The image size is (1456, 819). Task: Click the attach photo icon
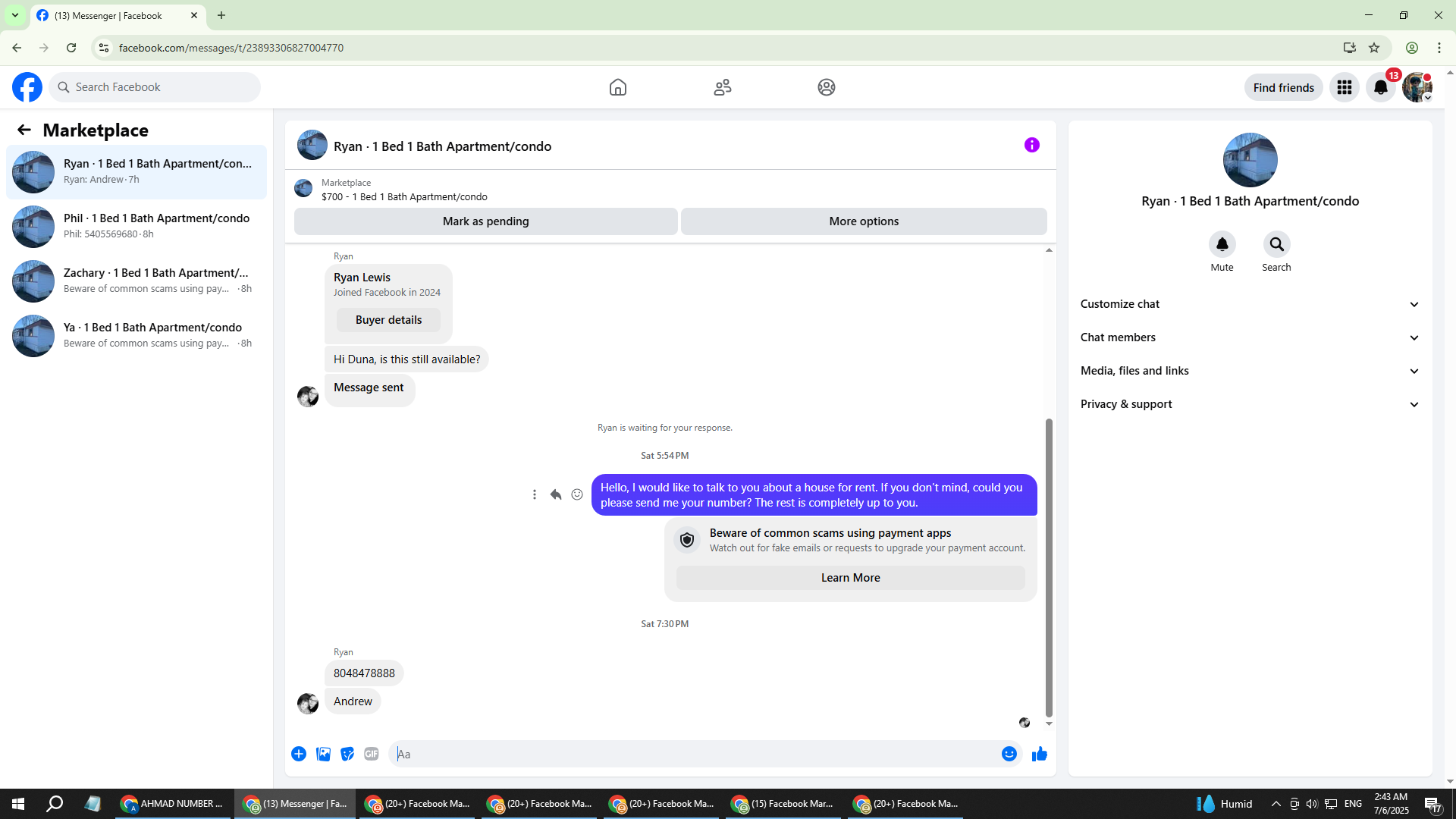pyautogui.click(x=323, y=754)
